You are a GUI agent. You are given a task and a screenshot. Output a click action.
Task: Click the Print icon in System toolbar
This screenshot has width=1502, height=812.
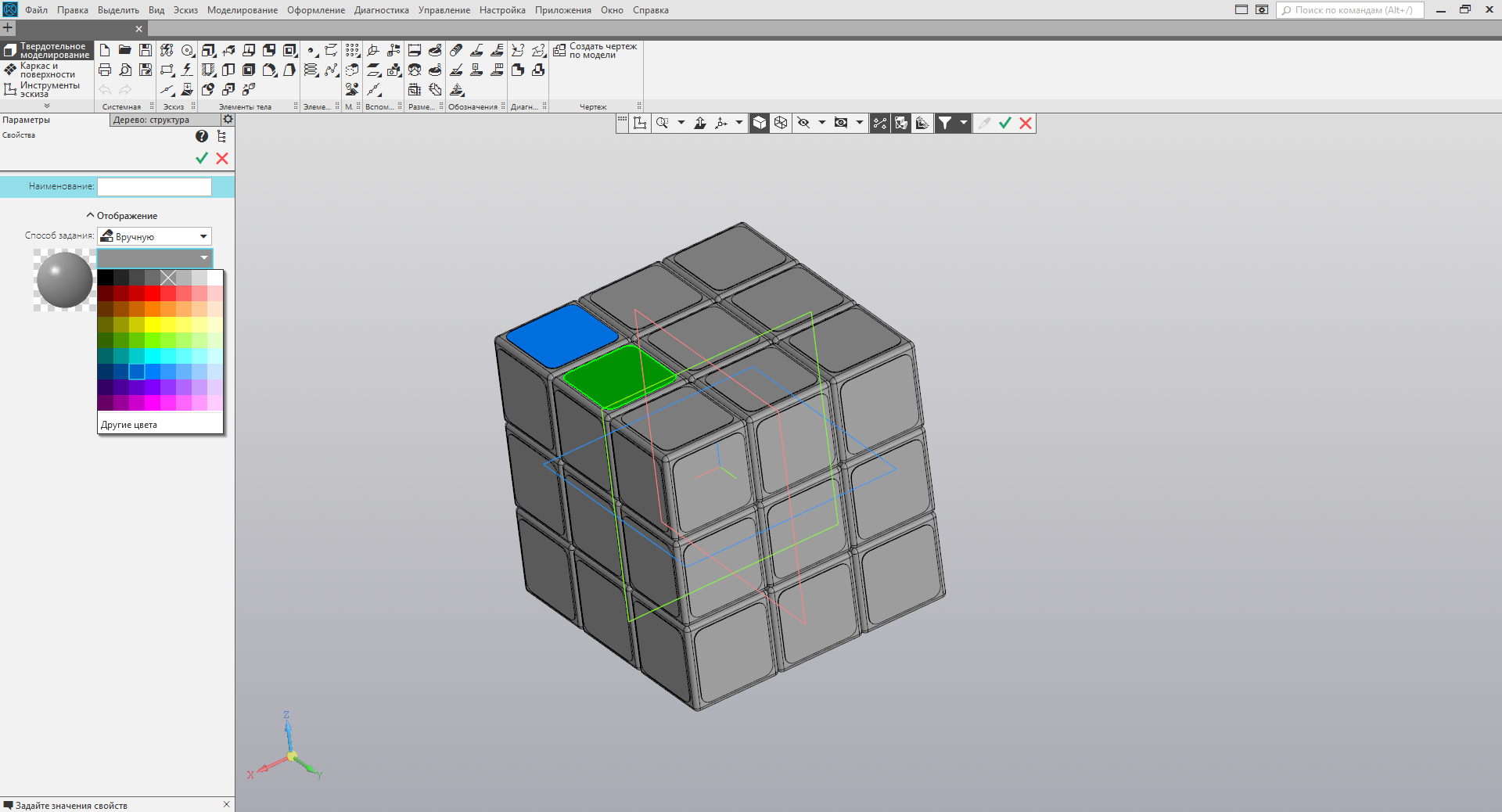(x=105, y=70)
